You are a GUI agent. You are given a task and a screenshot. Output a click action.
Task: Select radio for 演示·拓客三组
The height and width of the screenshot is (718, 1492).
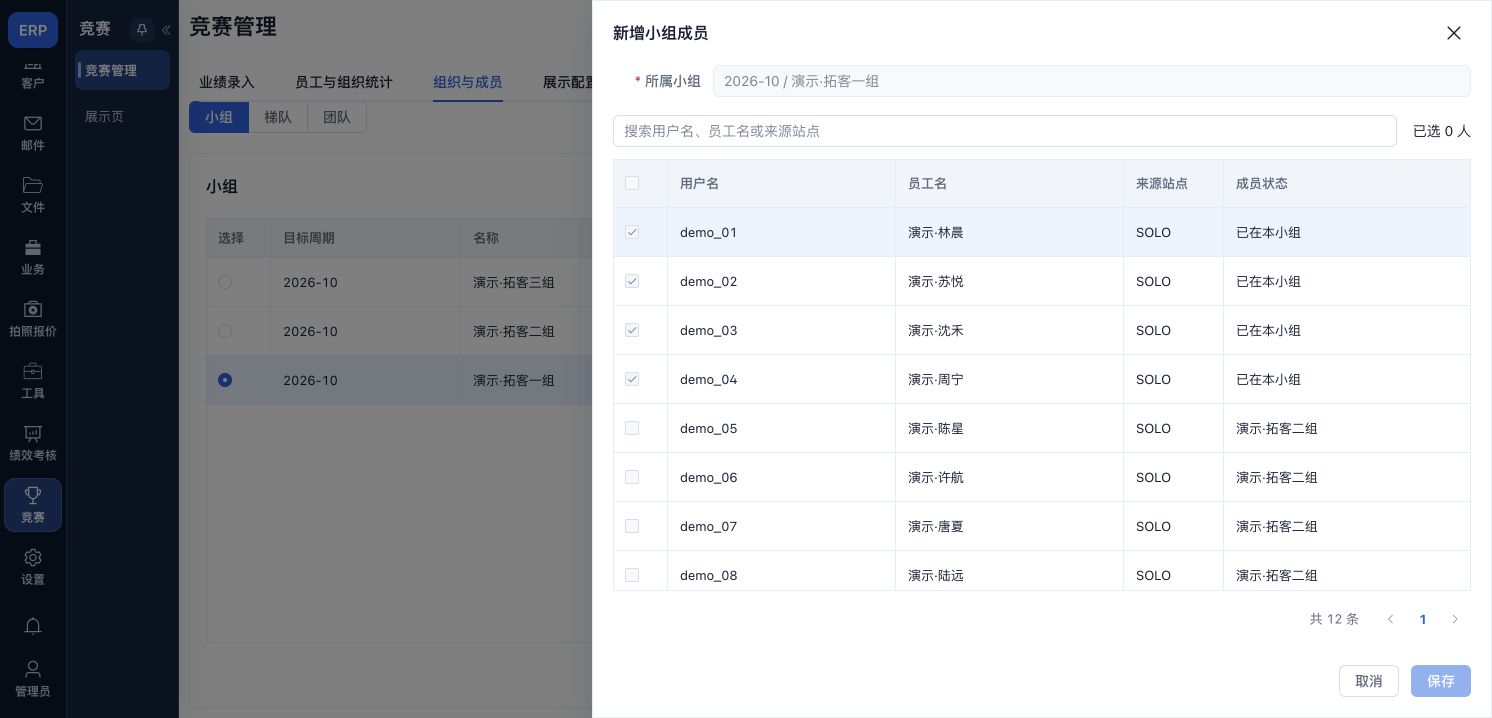pyautogui.click(x=225, y=282)
